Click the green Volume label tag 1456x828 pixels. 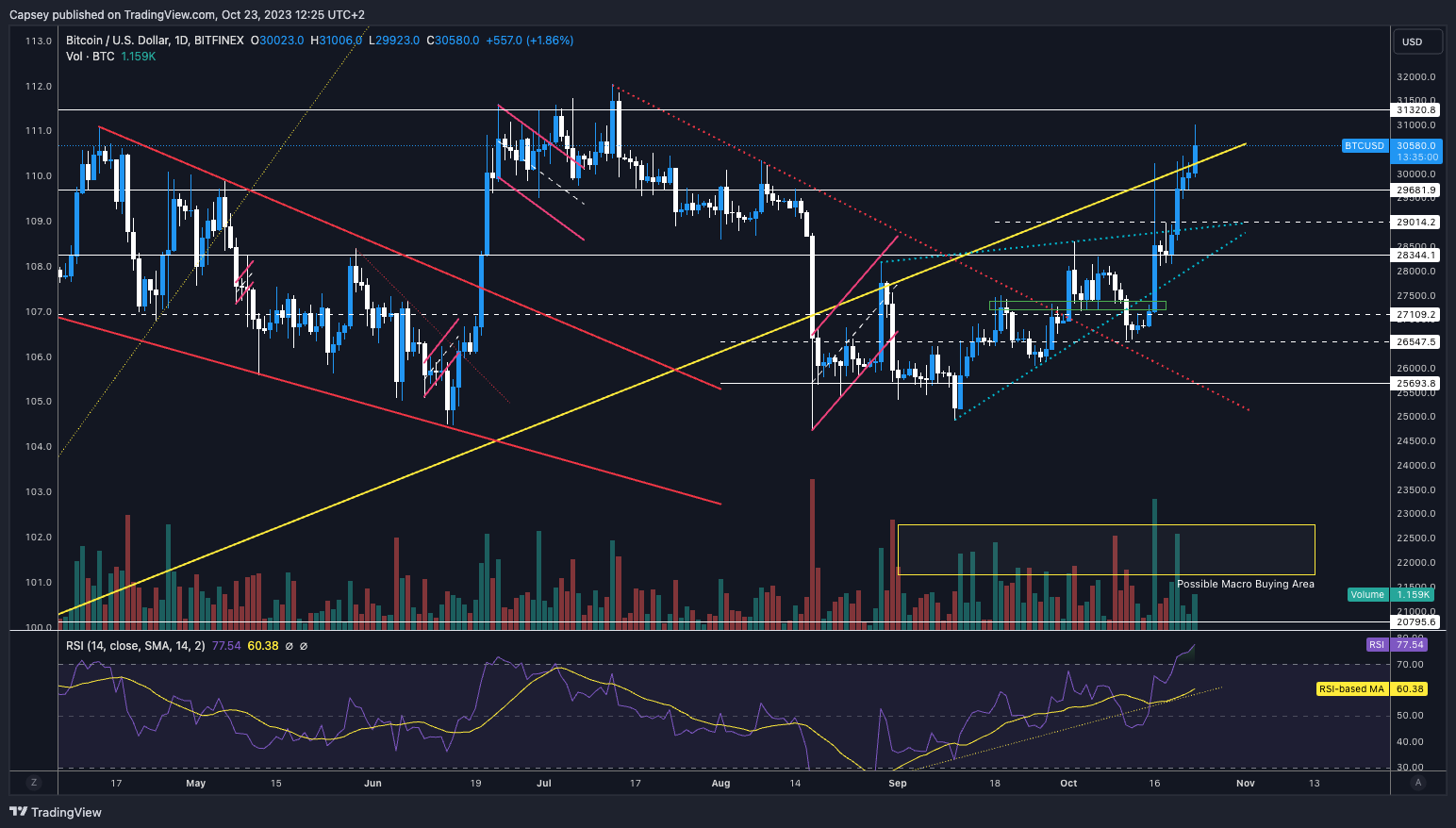1367,594
